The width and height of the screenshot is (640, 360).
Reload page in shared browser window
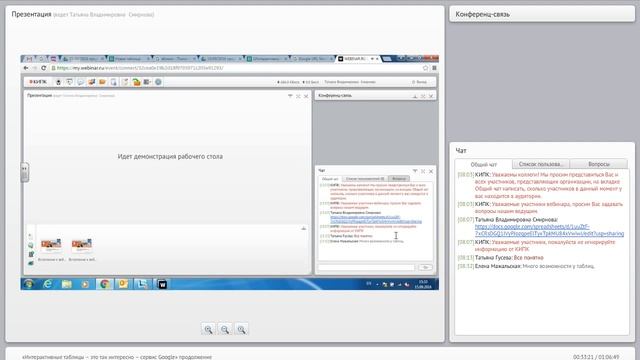44,68
